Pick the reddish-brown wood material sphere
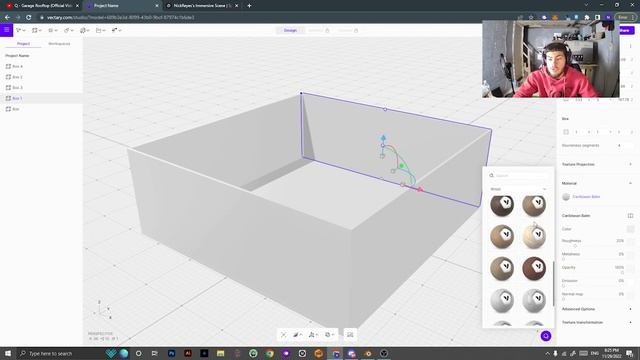The height and width of the screenshot is (360, 640). pyautogui.click(x=534, y=268)
